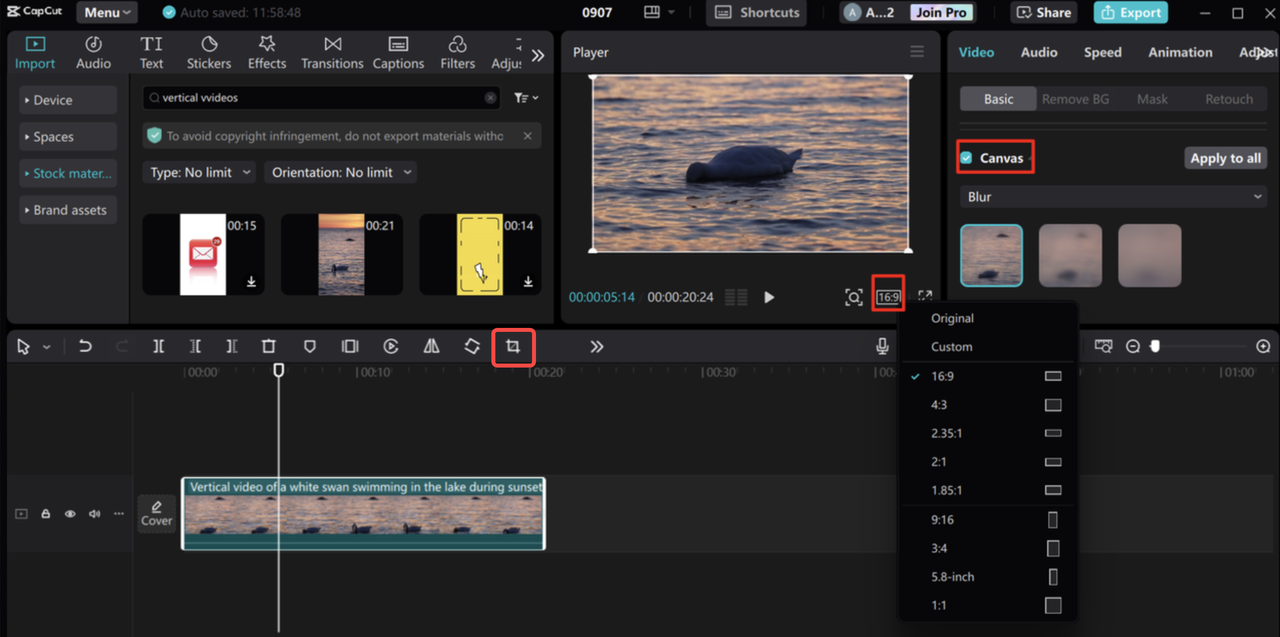Switch to the Audio tab
Image resolution: width=1280 pixels, height=637 pixels.
[1039, 52]
